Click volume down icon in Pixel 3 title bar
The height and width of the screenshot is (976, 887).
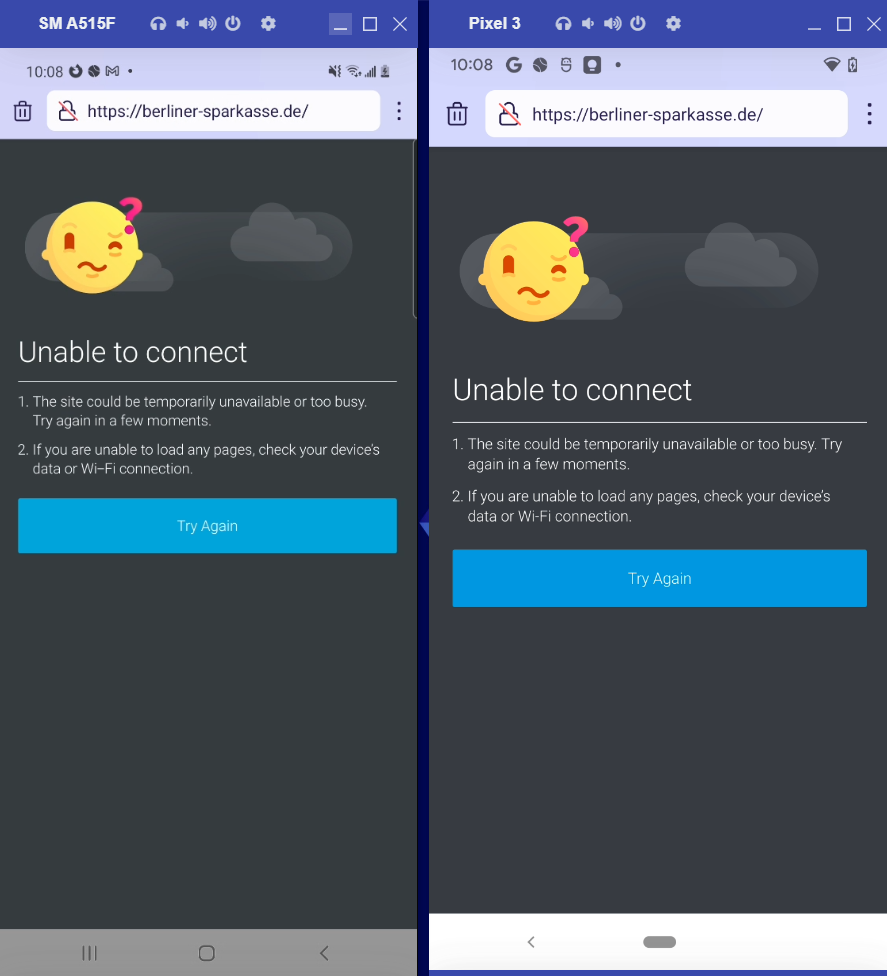(588, 24)
